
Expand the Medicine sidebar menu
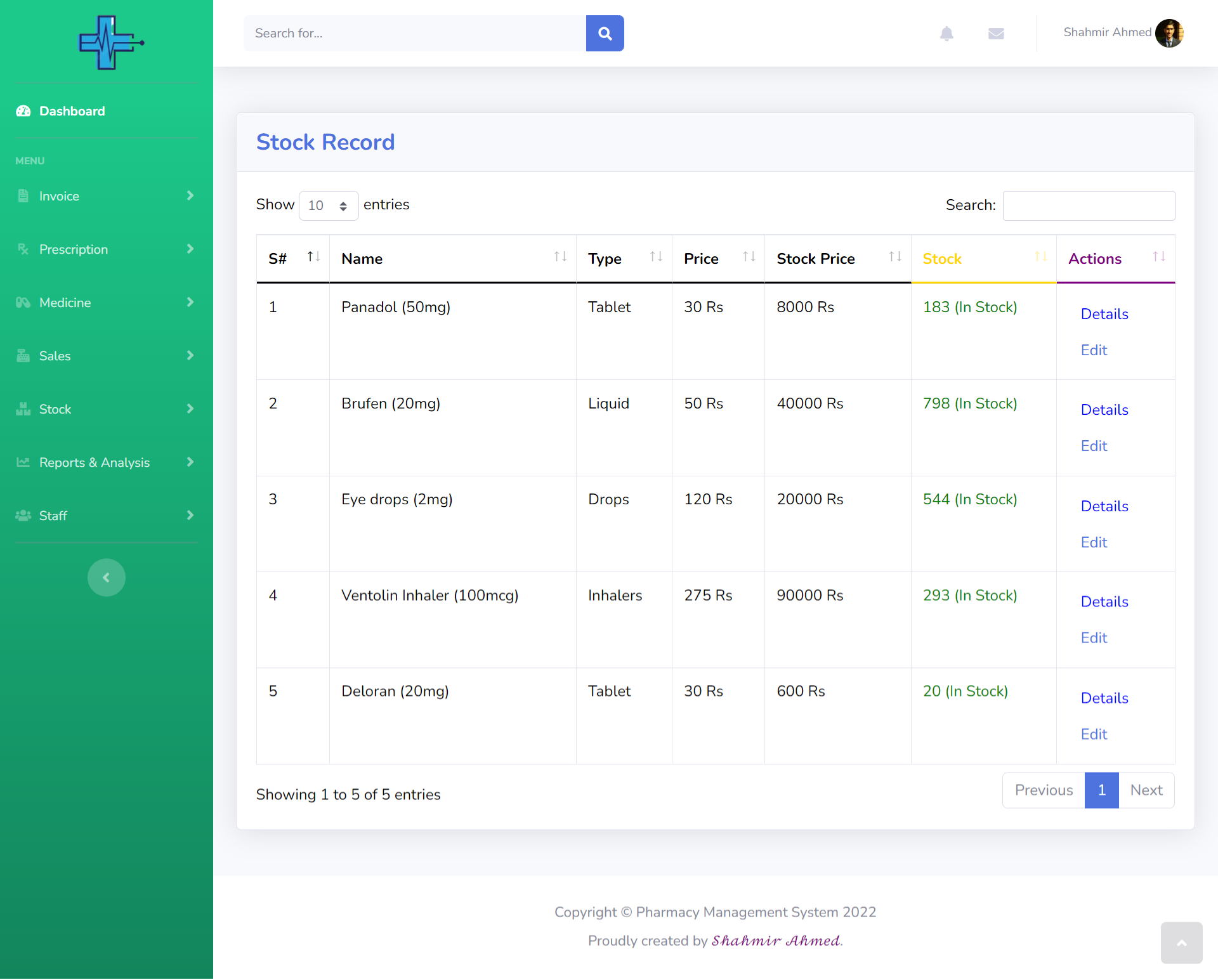tap(106, 303)
